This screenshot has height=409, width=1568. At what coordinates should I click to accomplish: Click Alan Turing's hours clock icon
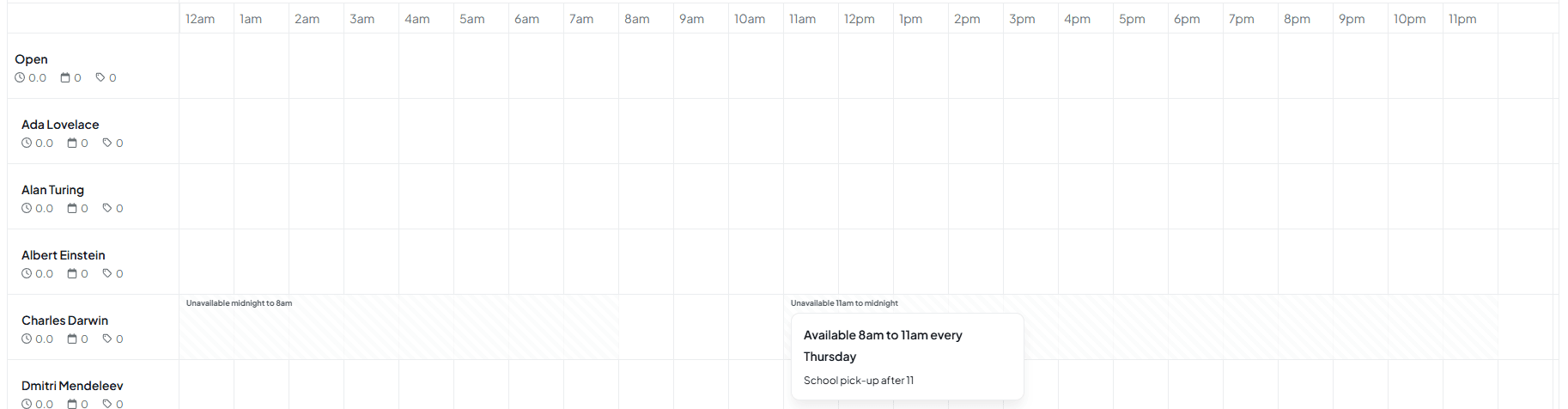click(27, 208)
